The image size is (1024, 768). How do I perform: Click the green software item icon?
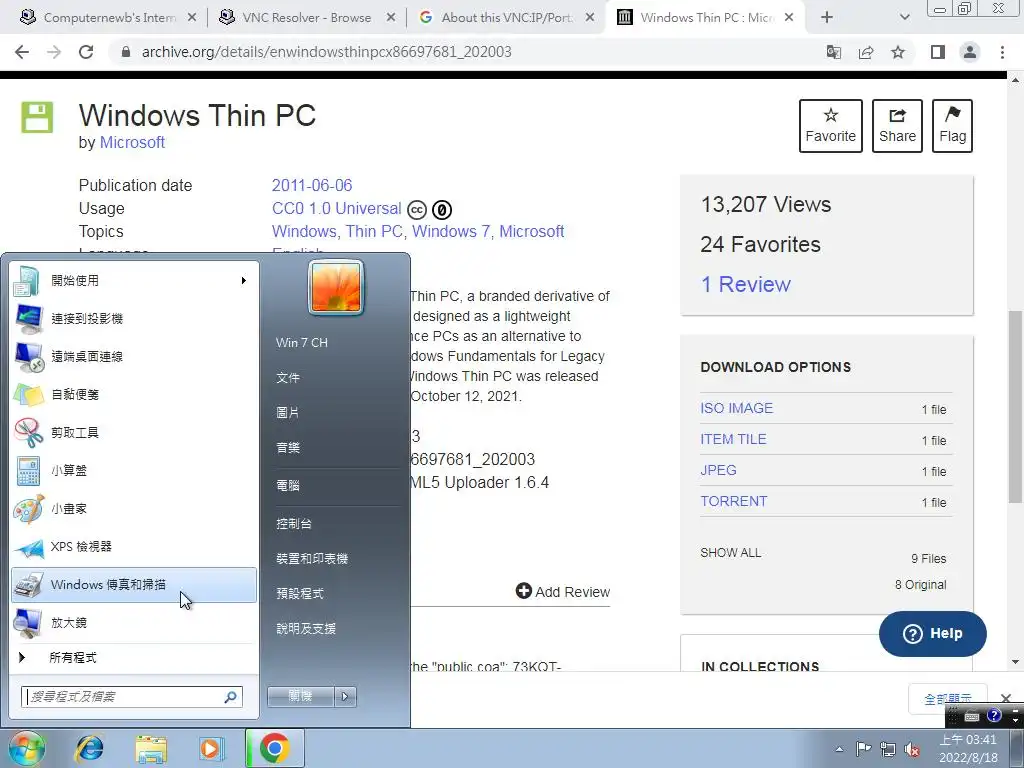37,118
